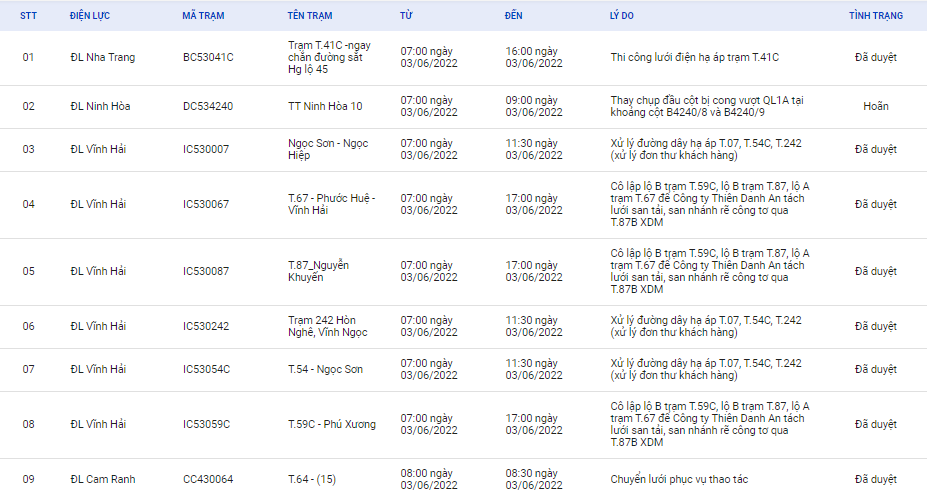Select the Chuyển lưới phục vụ thao tác reason

click(x=679, y=479)
